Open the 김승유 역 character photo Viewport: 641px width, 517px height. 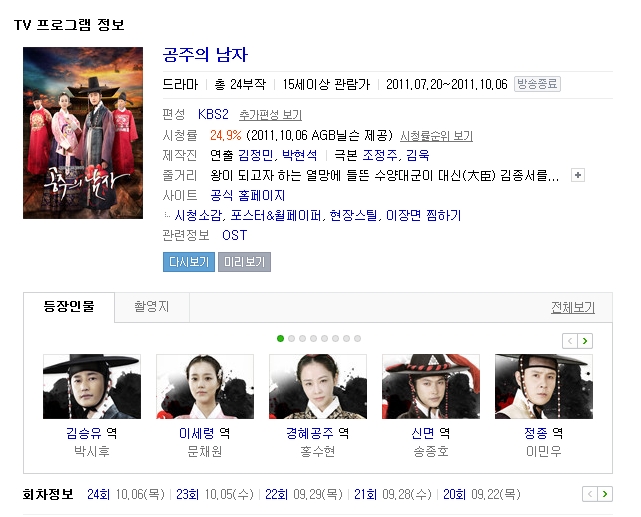(x=92, y=387)
